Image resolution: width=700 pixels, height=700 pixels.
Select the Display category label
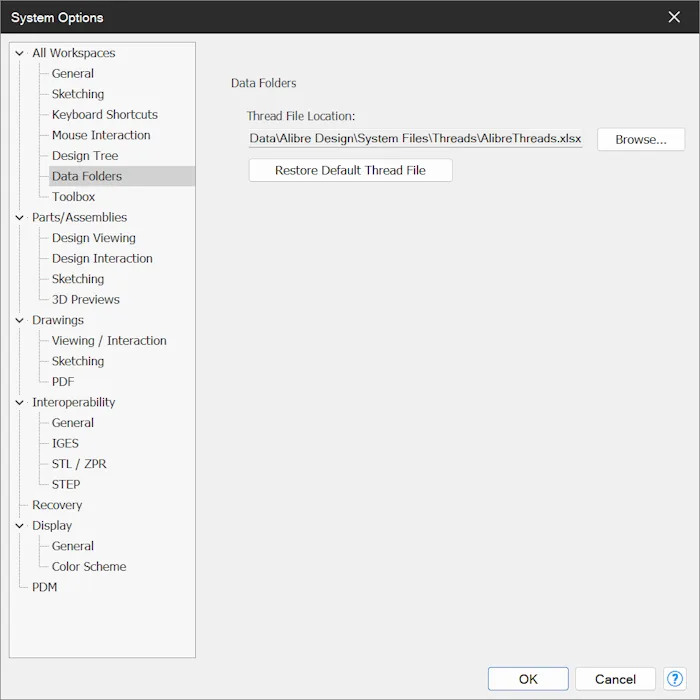point(52,525)
